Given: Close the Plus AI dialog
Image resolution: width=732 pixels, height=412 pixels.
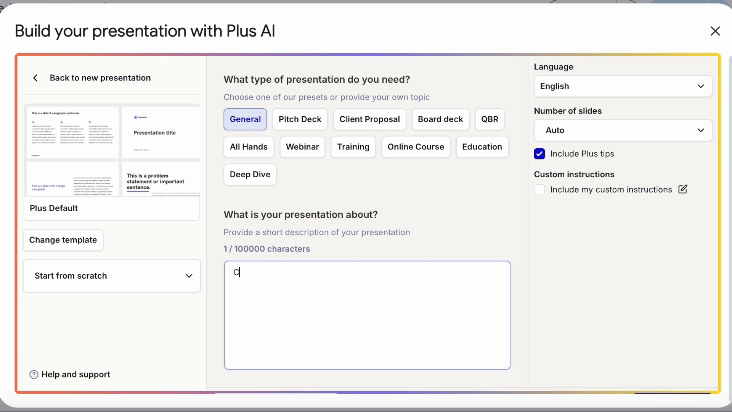Looking at the screenshot, I should click(x=715, y=31).
